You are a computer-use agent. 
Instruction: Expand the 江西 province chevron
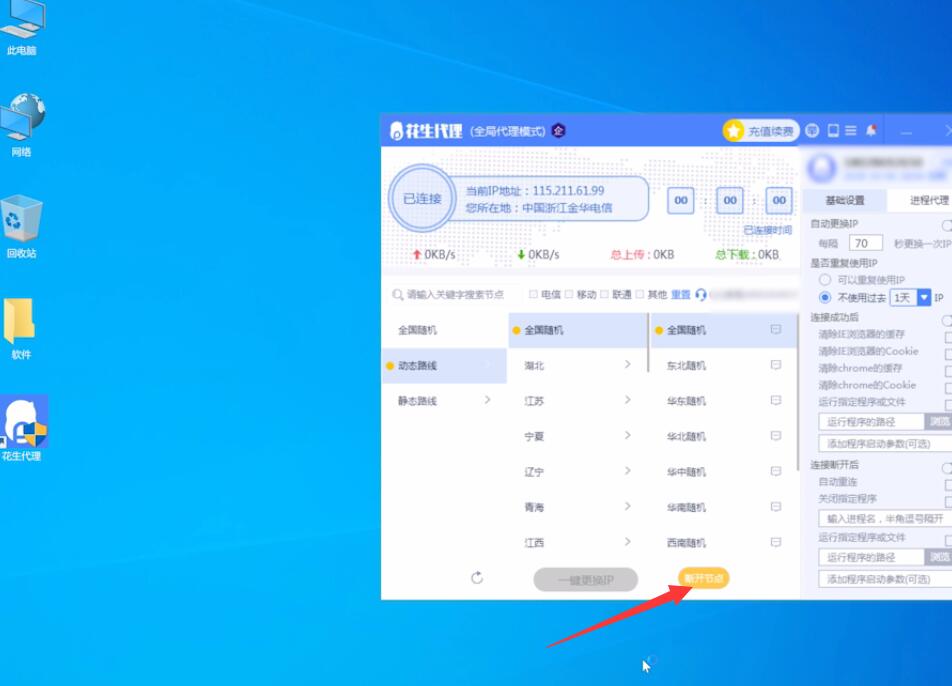coord(627,542)
